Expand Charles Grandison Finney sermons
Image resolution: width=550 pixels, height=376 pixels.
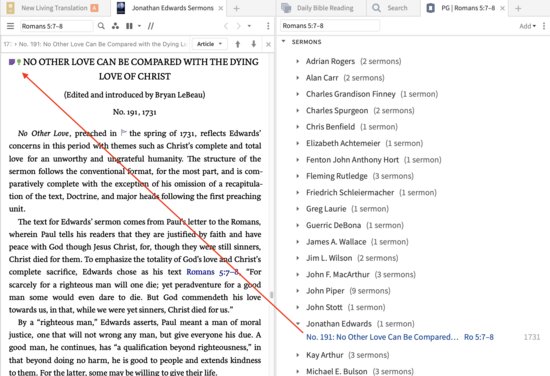coord(297,94)
